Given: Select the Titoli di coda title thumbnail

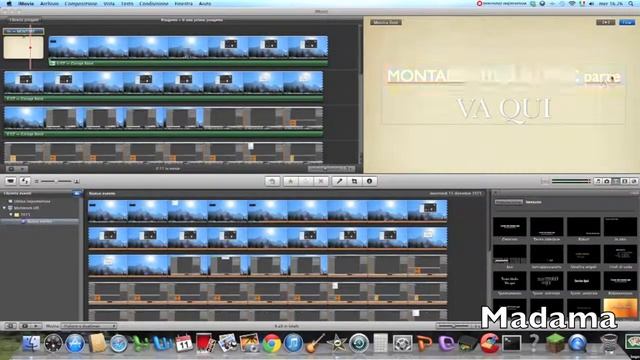Looking at the screenshot, I should tap(620, 254).
